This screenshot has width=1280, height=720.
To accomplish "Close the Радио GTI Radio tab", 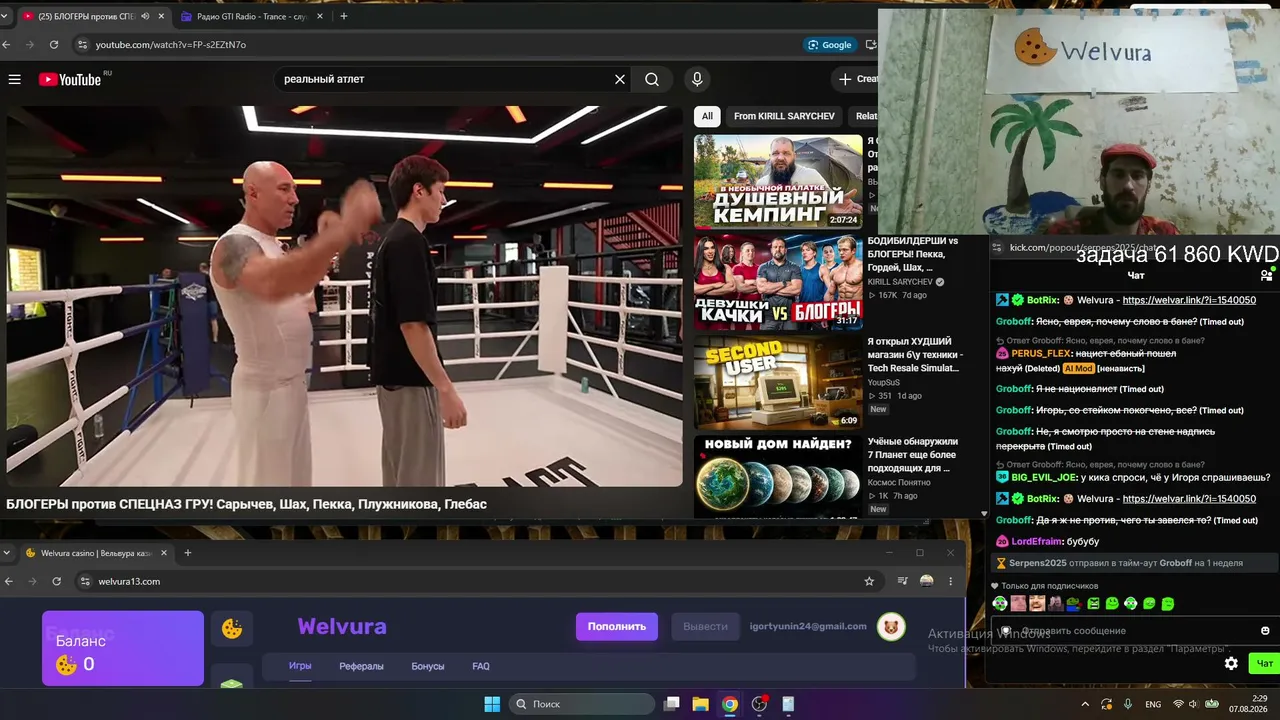I will 318,16.
